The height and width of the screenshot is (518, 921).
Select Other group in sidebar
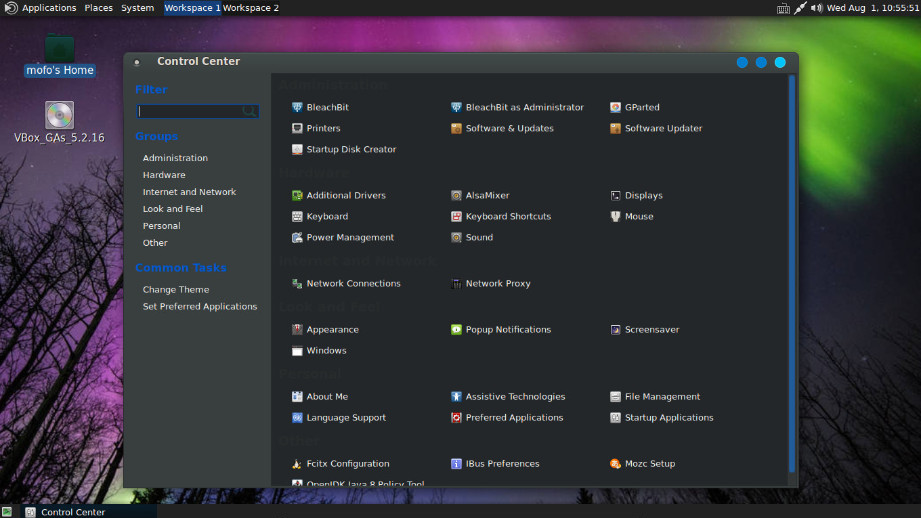click(x=155, y=243)
